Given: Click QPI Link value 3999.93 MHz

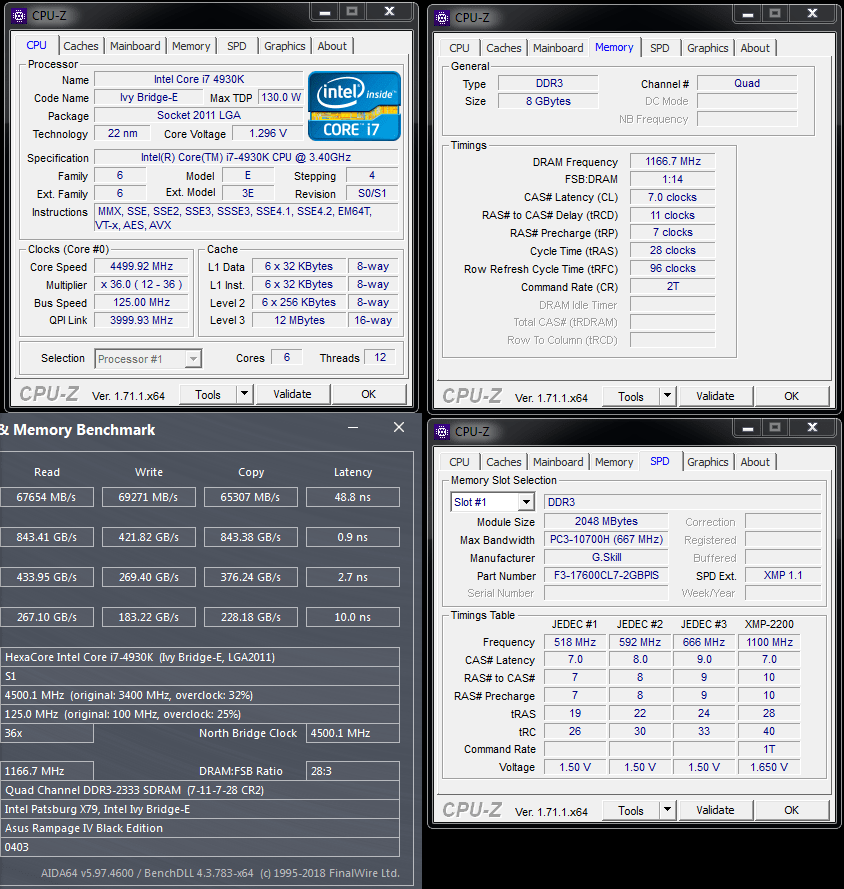Looking at the screenshot, I should (142, 320).
